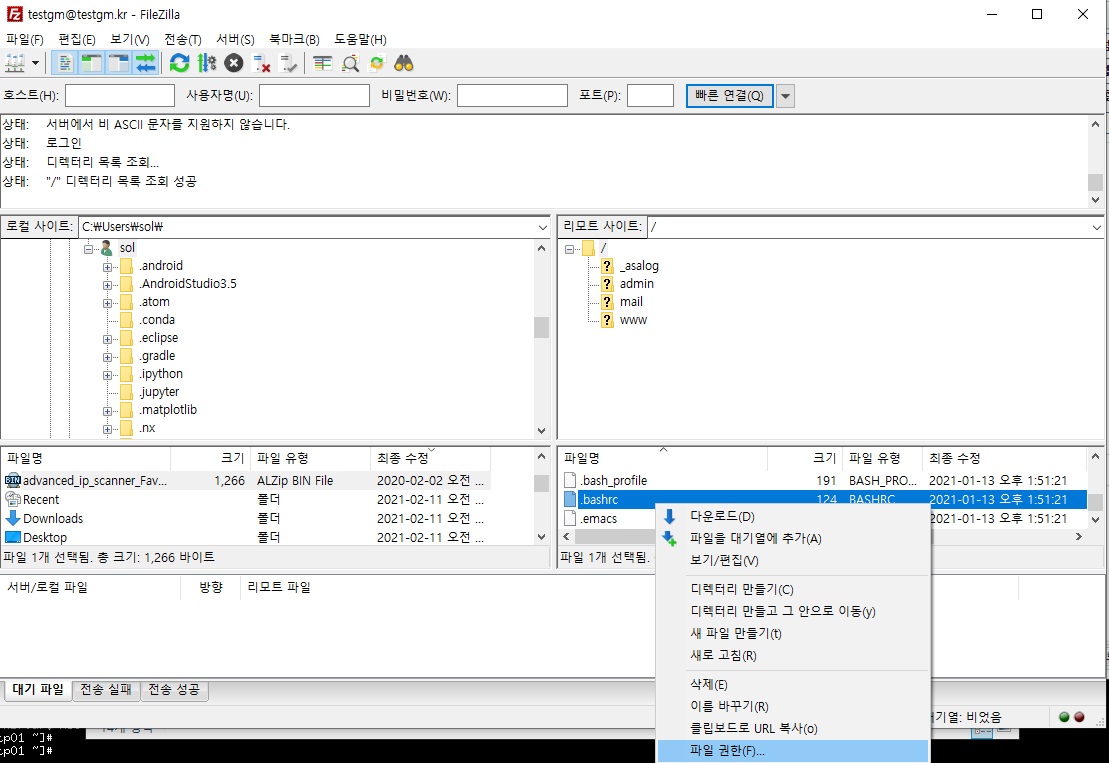Toggle directory comparison icon
The height and width of the screenshot is (763, 1109).
350,63
